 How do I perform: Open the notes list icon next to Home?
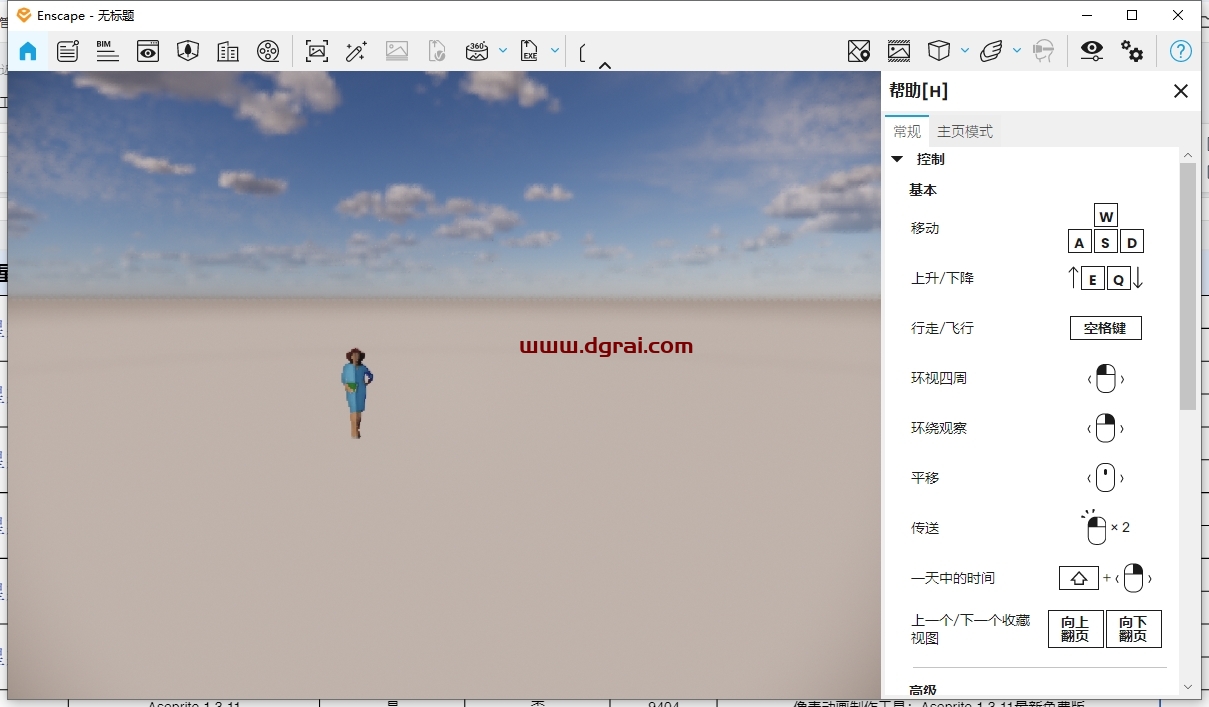pyautogui.click(x=68, y=51)
